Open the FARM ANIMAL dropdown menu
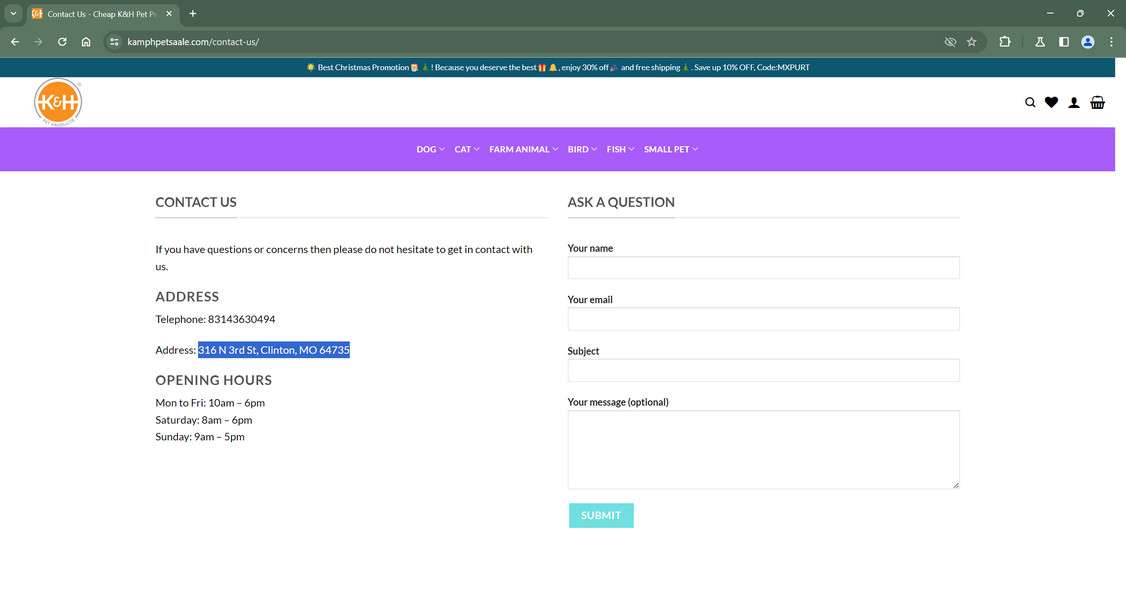Viewport: 1126px width, 602px height. (x=520, y=148)
